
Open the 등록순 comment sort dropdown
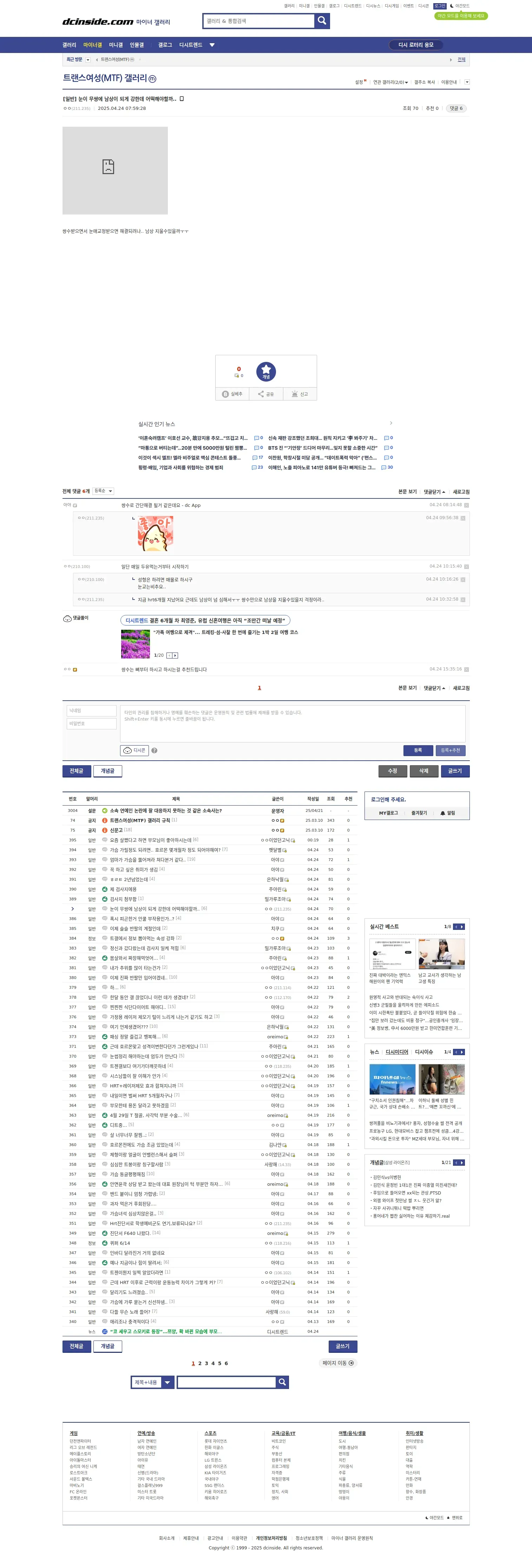pos(104,491)
